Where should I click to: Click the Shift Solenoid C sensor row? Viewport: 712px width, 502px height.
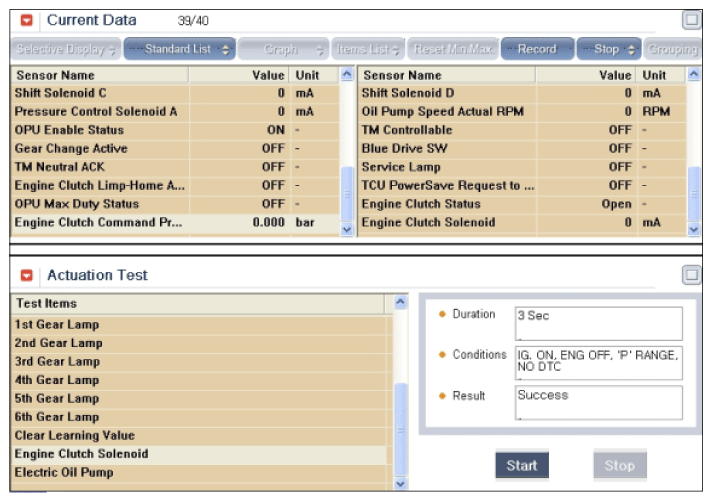175,93
